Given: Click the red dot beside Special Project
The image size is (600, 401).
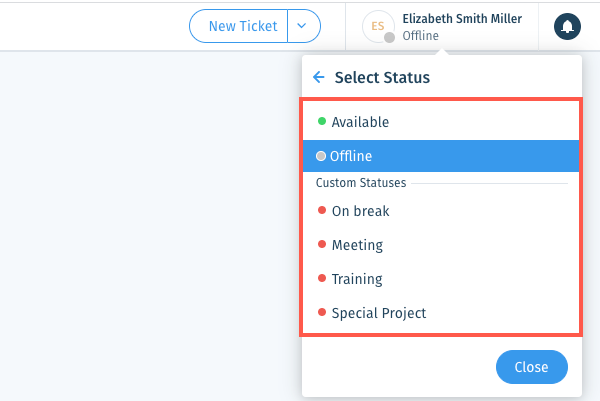Looking at the screenshot, I should (x=322, y=312).
